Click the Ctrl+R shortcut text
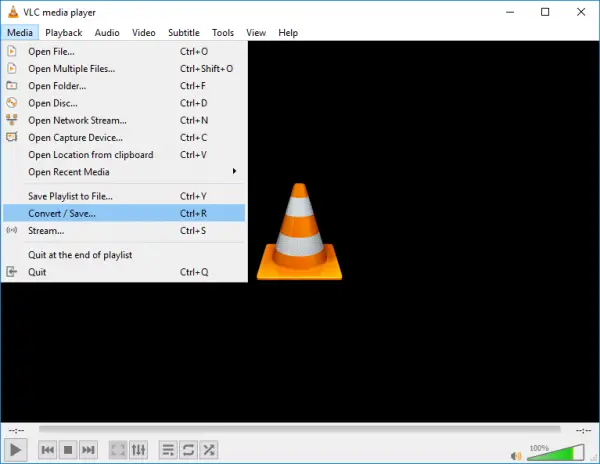This screenshot has width=600, height=464. [193, 213]
